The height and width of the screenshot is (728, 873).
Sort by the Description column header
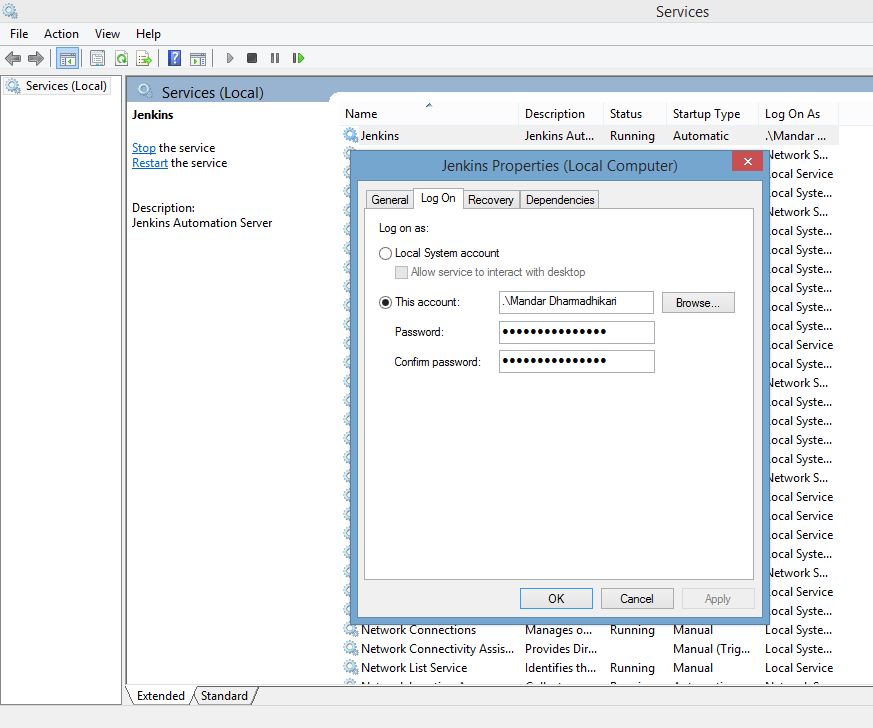[x=561, y=114]
